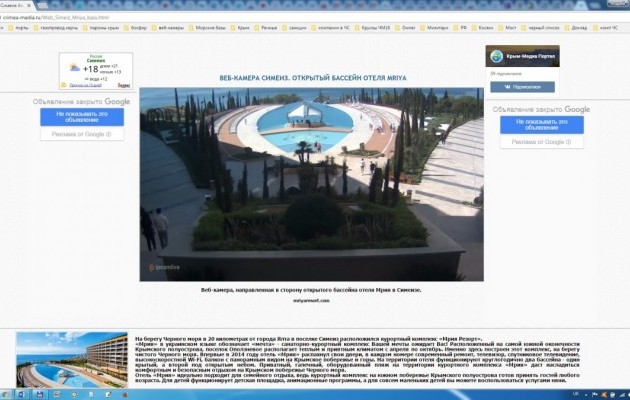The width and height of the screenshot is (630, 400).
Task: Click the Яндекс link in weather widget
Action: [x=124, y=85]
